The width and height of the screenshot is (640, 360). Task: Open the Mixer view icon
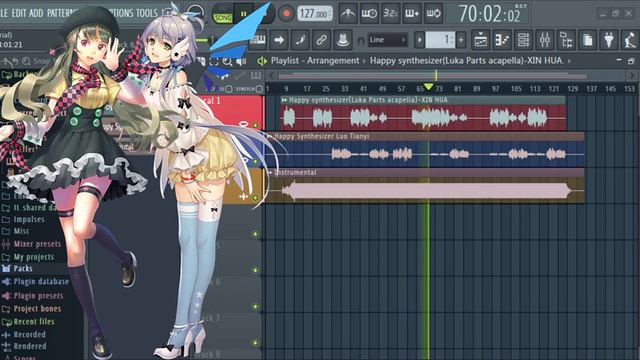coord(545,40)
